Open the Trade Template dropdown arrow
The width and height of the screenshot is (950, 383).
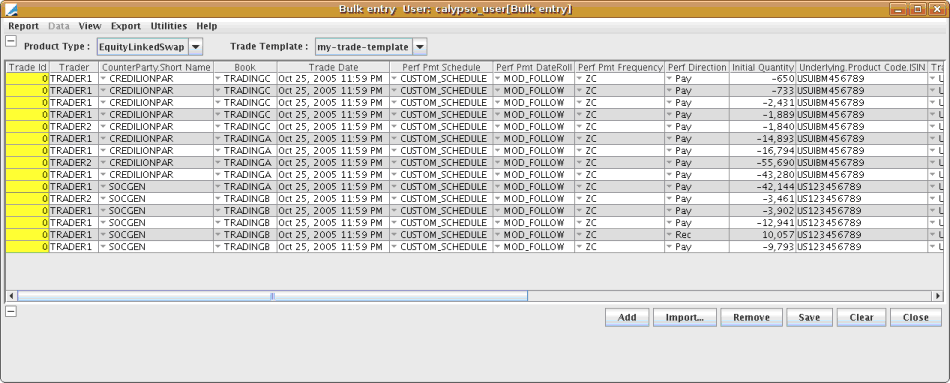419,47
